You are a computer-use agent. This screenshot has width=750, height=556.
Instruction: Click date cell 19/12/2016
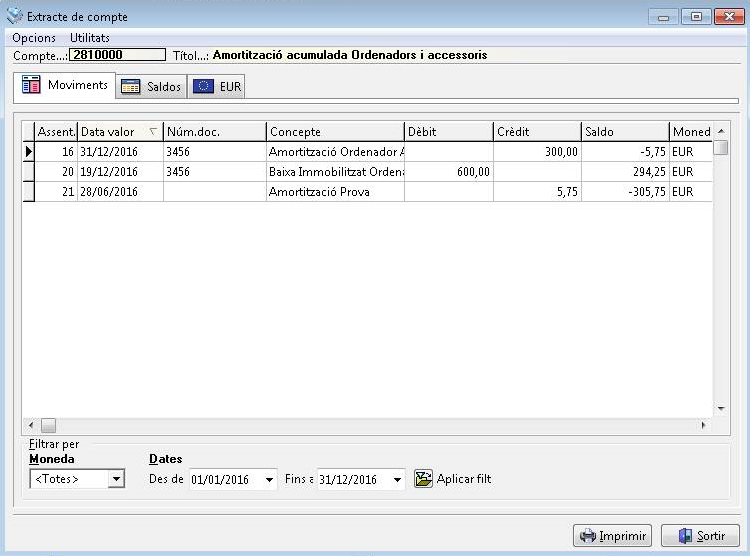(120, 172)
